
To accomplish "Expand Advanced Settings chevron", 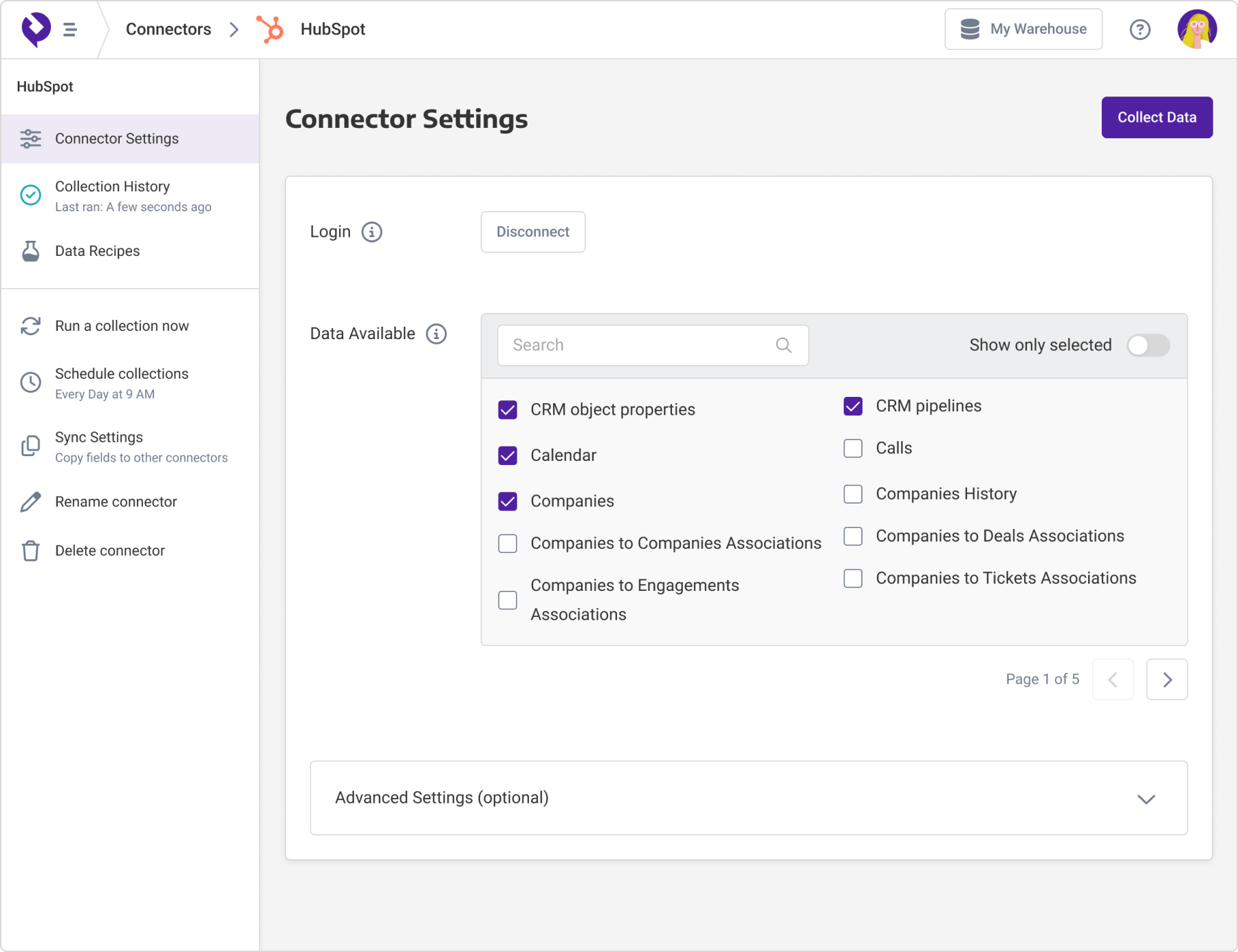I will (x=1146, y=799).
